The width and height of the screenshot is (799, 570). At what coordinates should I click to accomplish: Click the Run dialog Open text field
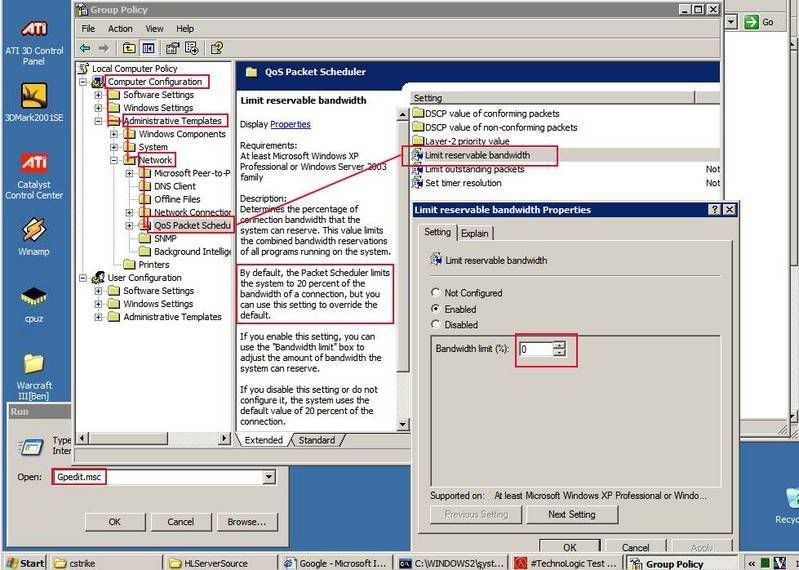click(x=156, y=477)
